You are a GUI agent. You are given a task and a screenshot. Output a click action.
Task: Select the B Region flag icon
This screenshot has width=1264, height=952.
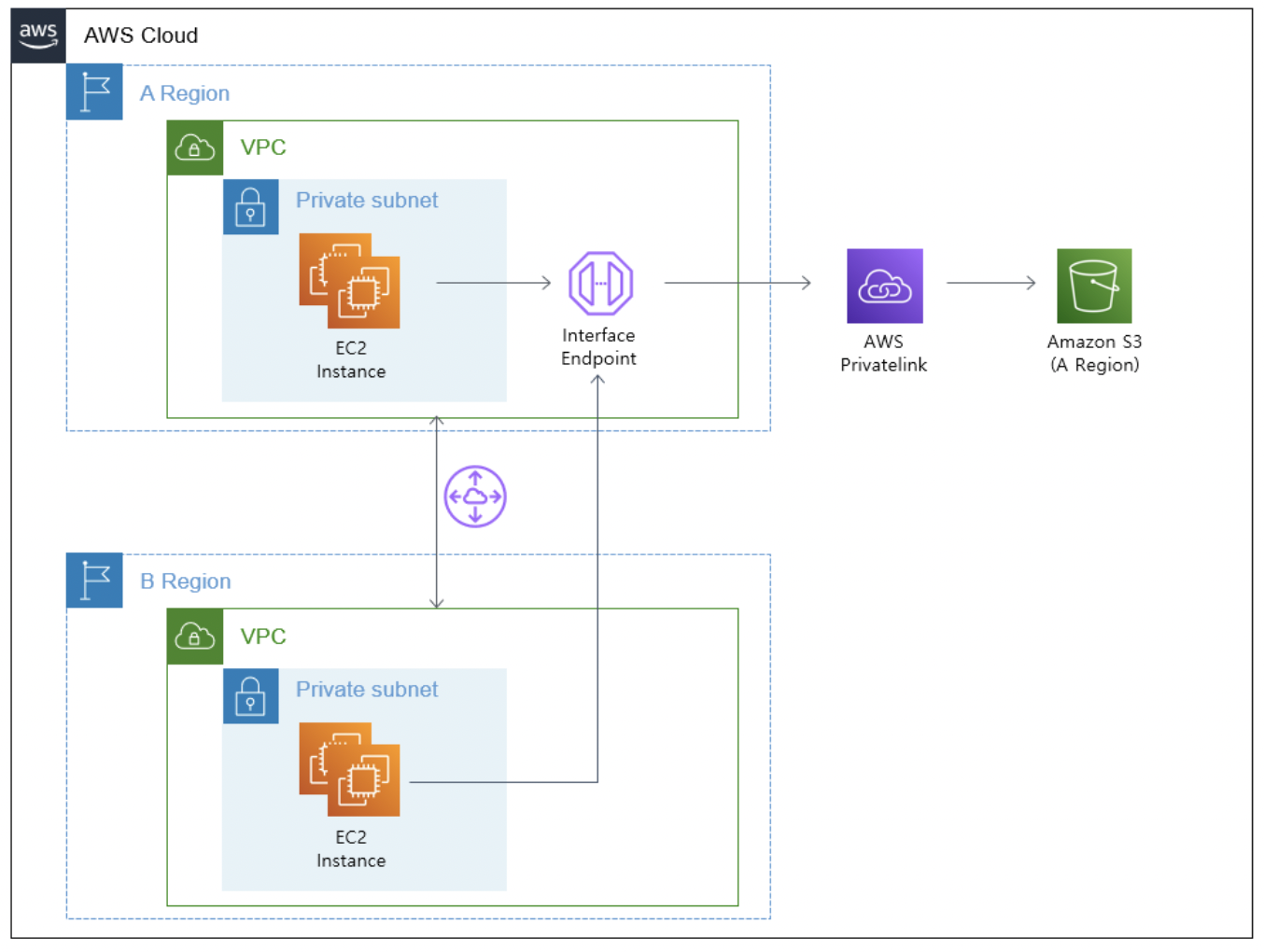[94, 581]
